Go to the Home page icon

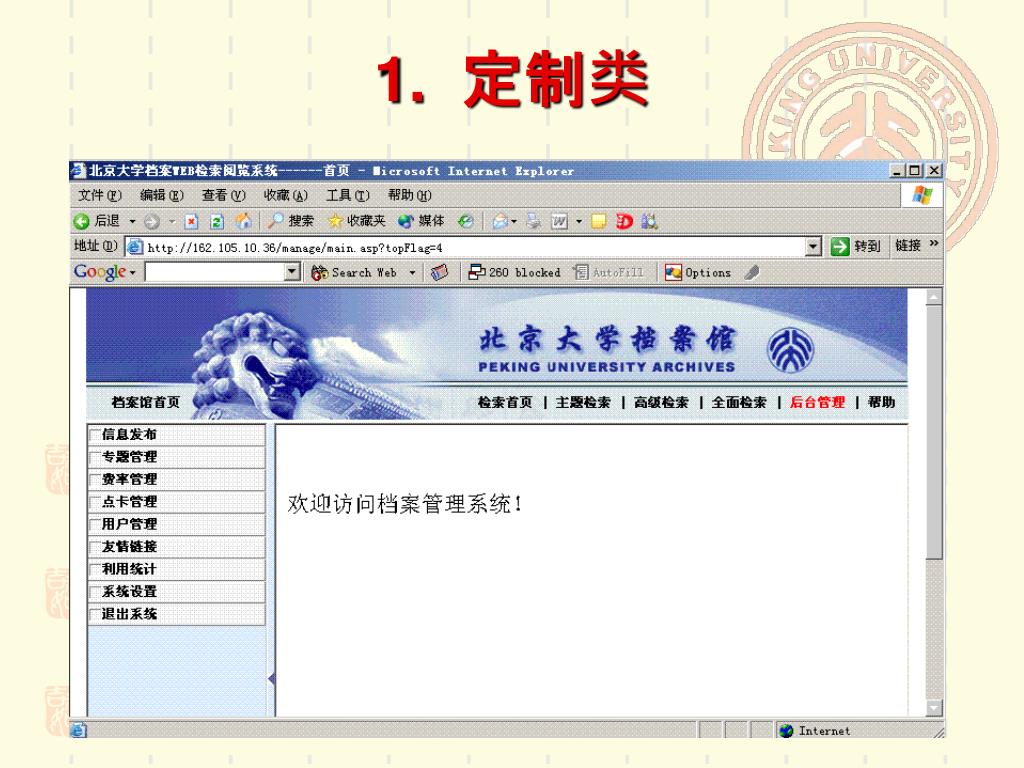point(244,221)
